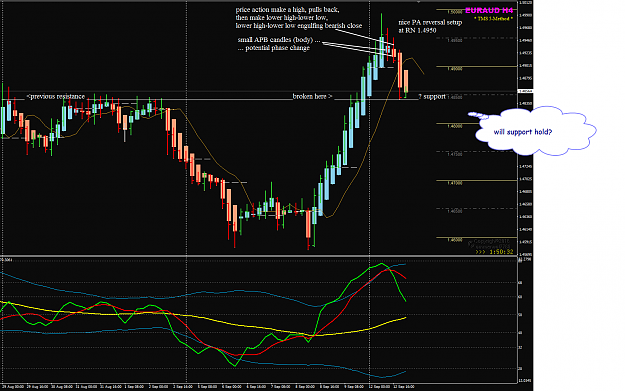Click the 1.47000 round number level label

454,183
